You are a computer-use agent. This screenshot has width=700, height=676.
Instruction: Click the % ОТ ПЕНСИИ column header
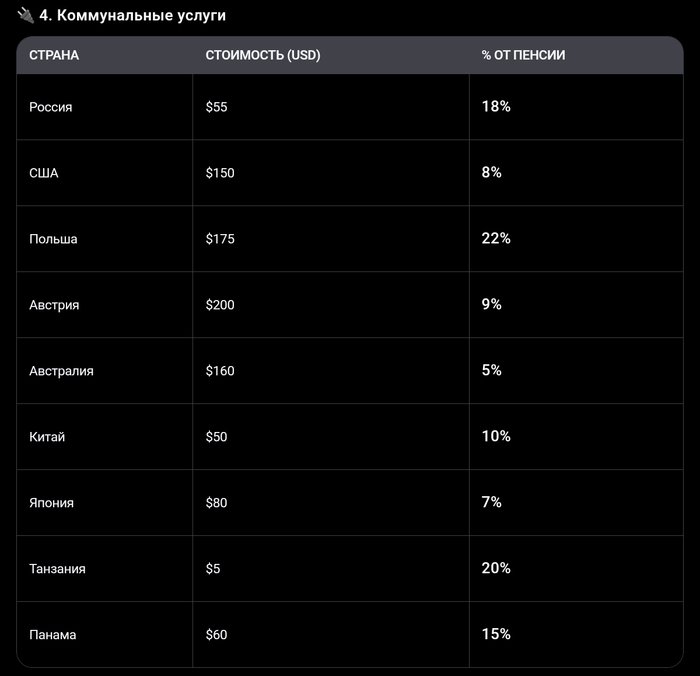point(523,55)
